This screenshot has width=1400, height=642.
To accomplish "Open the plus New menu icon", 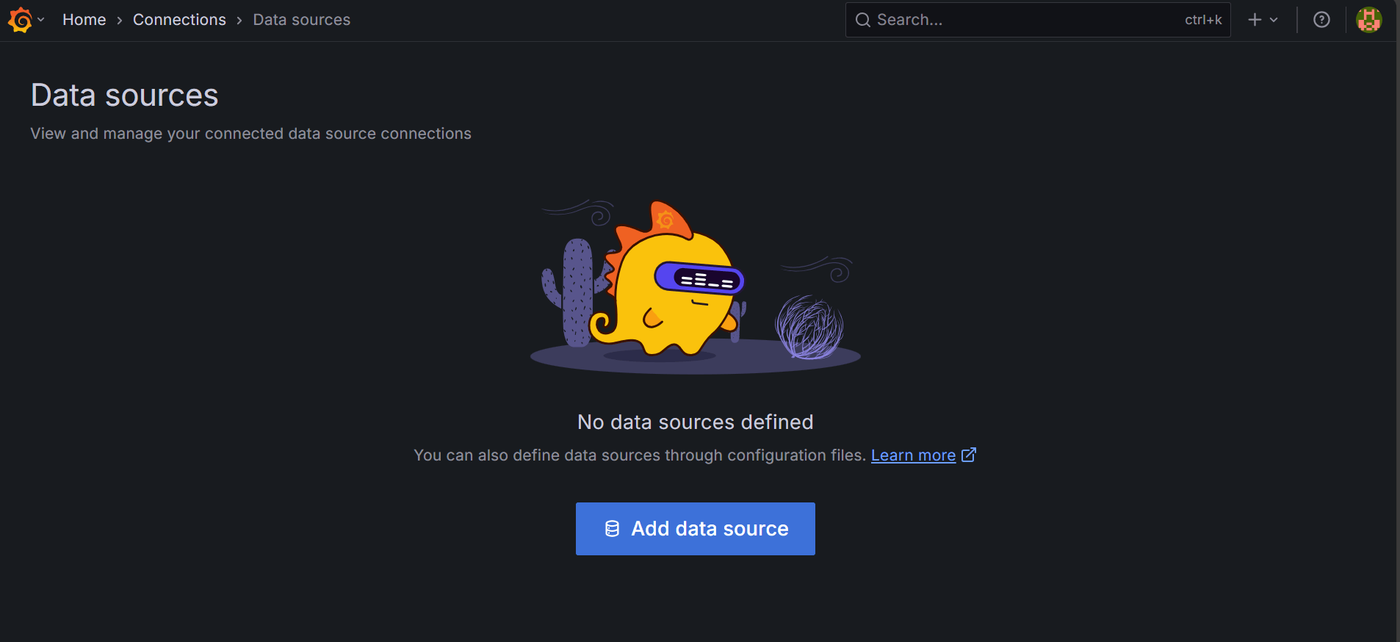I will click(x=1255, y=20).
